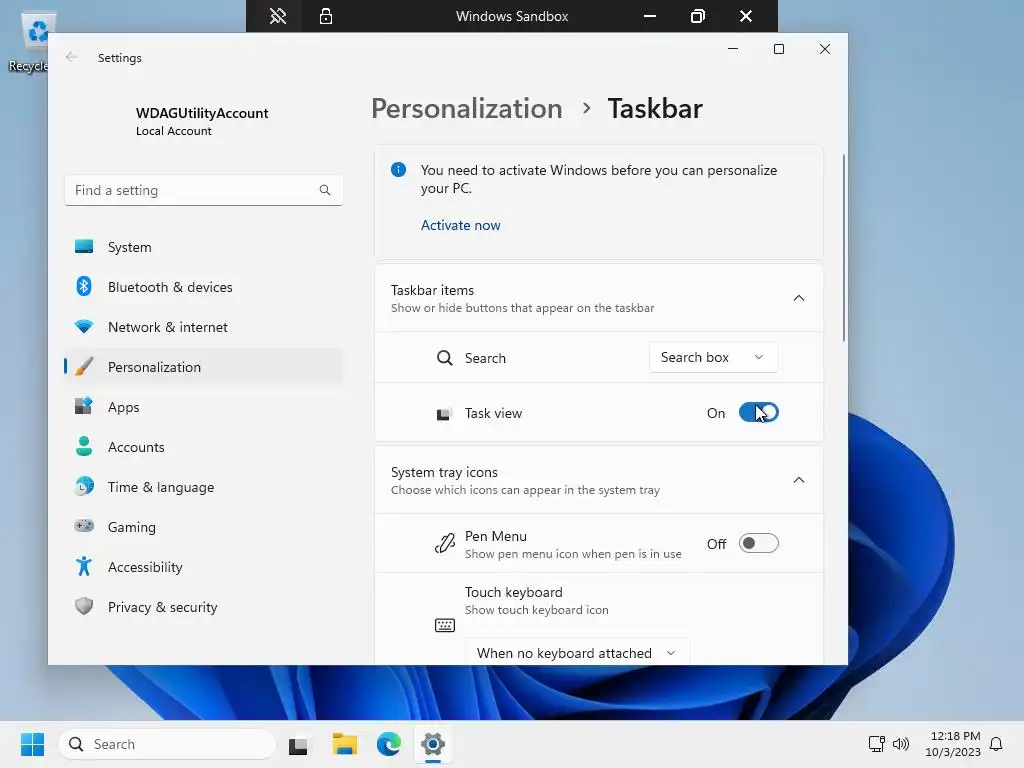Click the taskbar Search box
This screenshot has width=1024, height=768.
click(167, 744)
